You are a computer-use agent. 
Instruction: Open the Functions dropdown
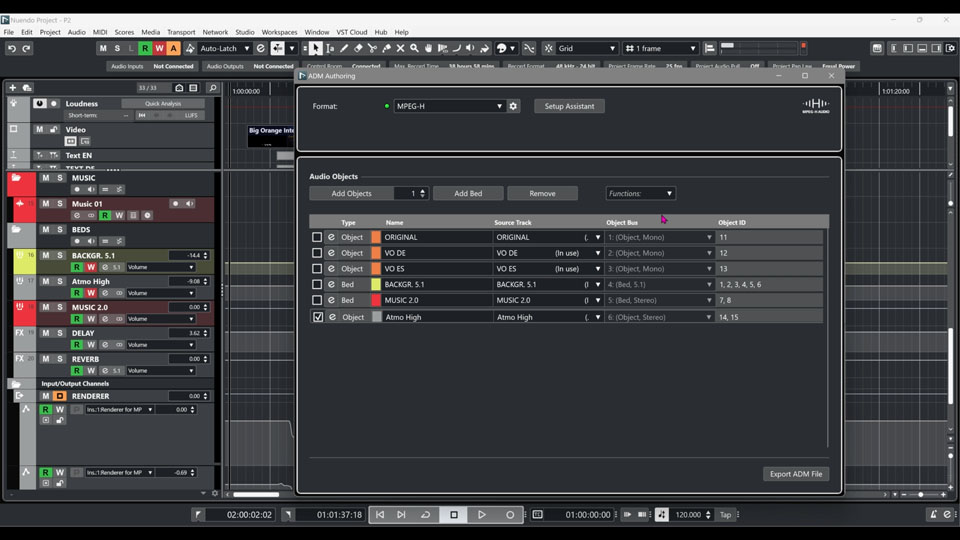(640, 193)
